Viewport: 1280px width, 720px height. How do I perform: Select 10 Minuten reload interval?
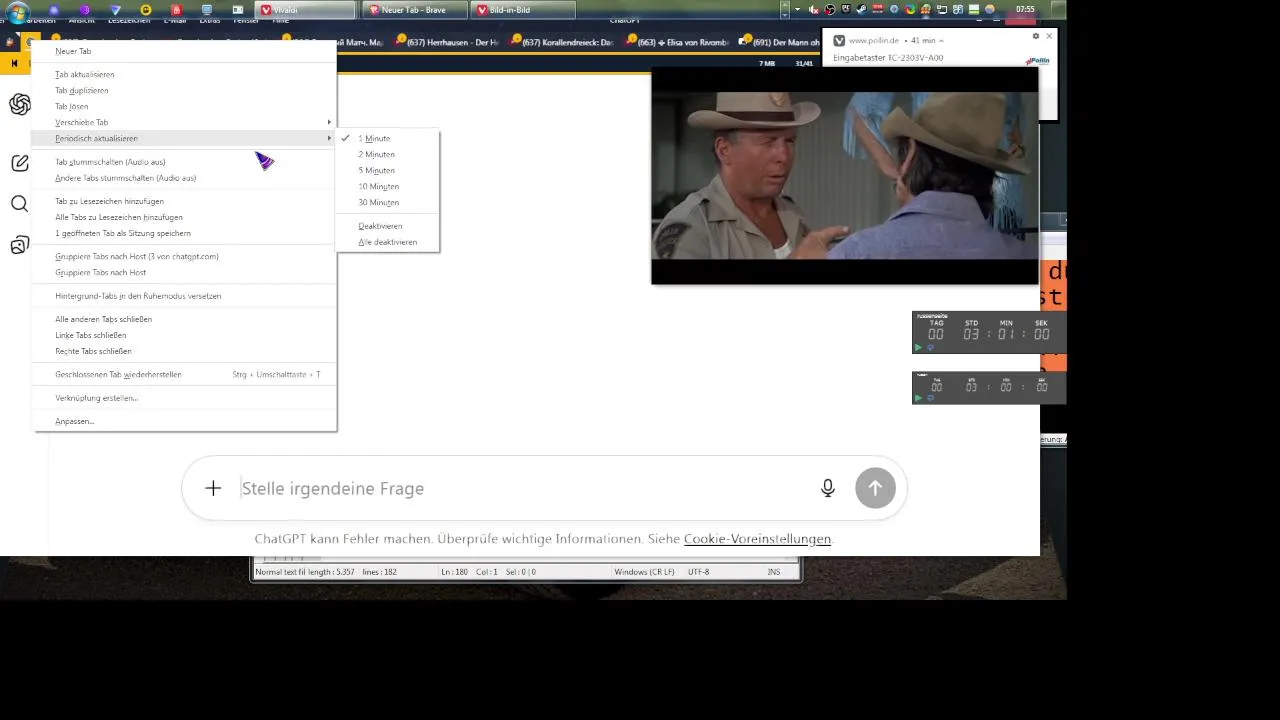pos(388,186)
